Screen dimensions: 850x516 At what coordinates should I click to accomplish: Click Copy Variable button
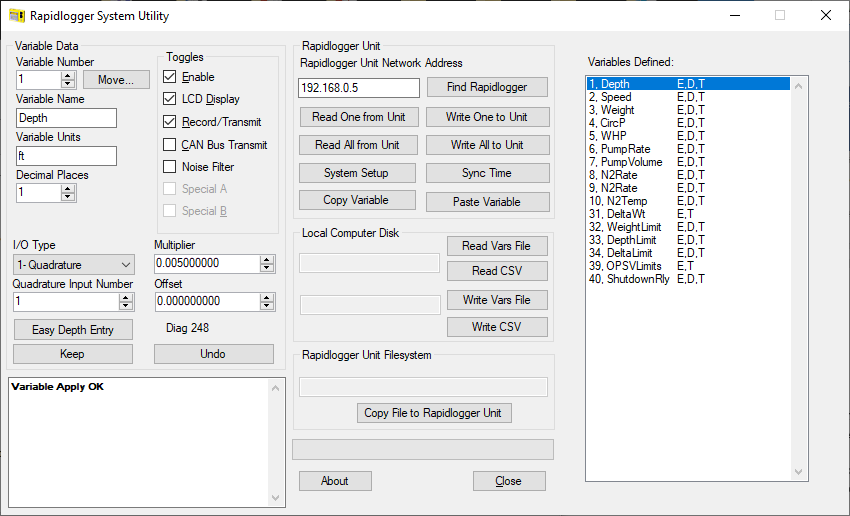[357, 200]
